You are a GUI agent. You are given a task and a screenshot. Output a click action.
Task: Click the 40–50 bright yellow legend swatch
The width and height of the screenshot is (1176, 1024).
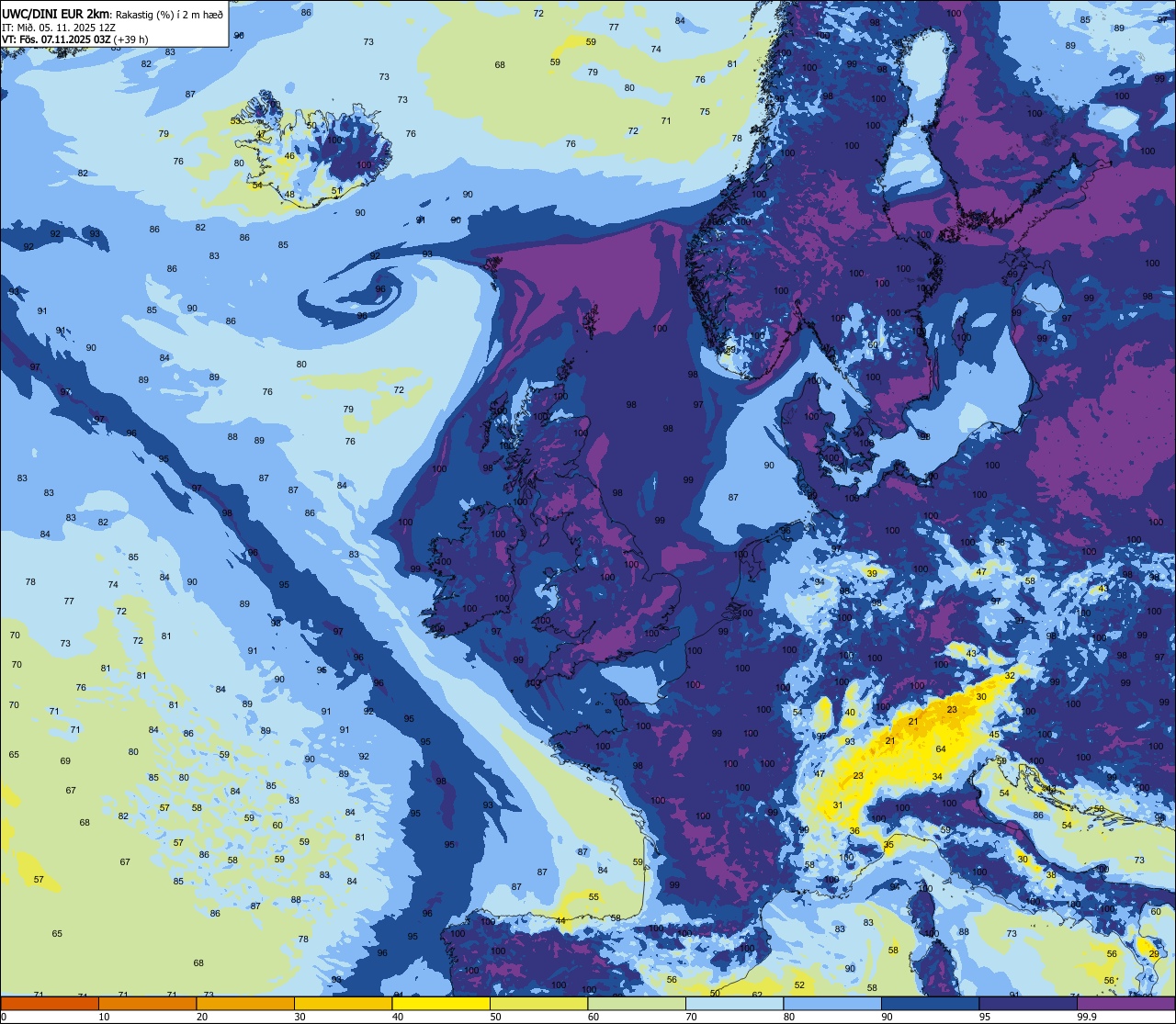(441, 1004)
